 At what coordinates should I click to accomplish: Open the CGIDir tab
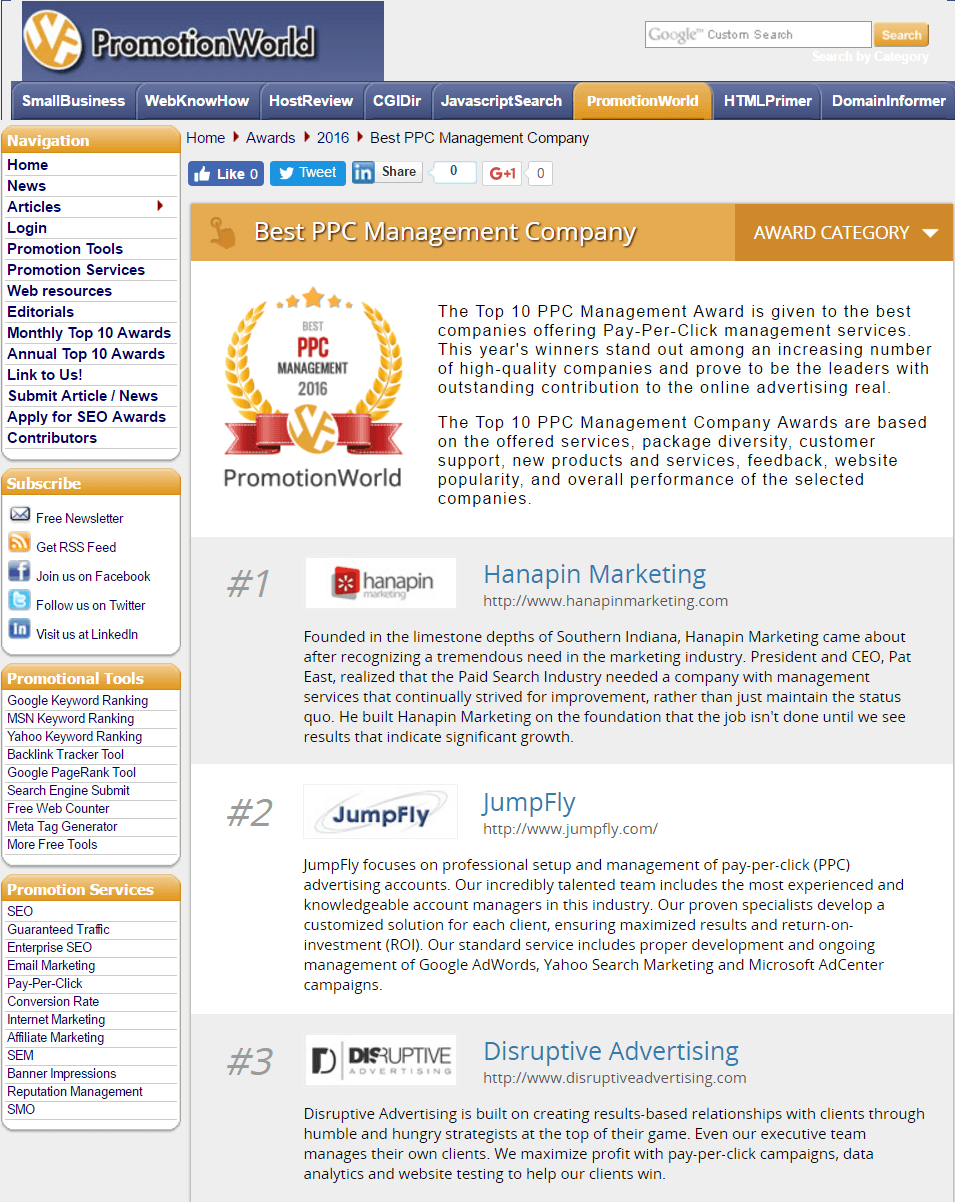[x=397, y=101]
